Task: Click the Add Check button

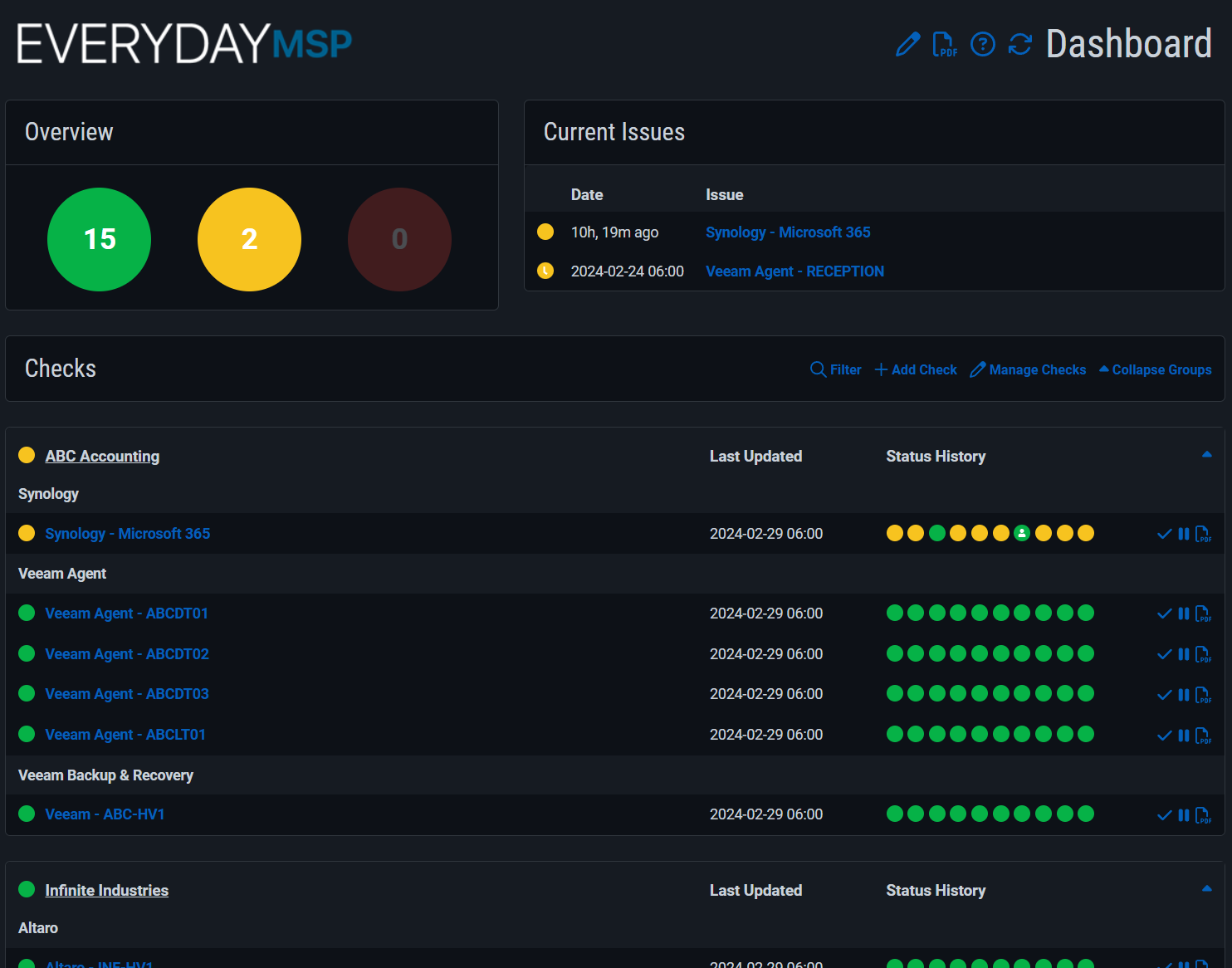Action: pos(916,369)
